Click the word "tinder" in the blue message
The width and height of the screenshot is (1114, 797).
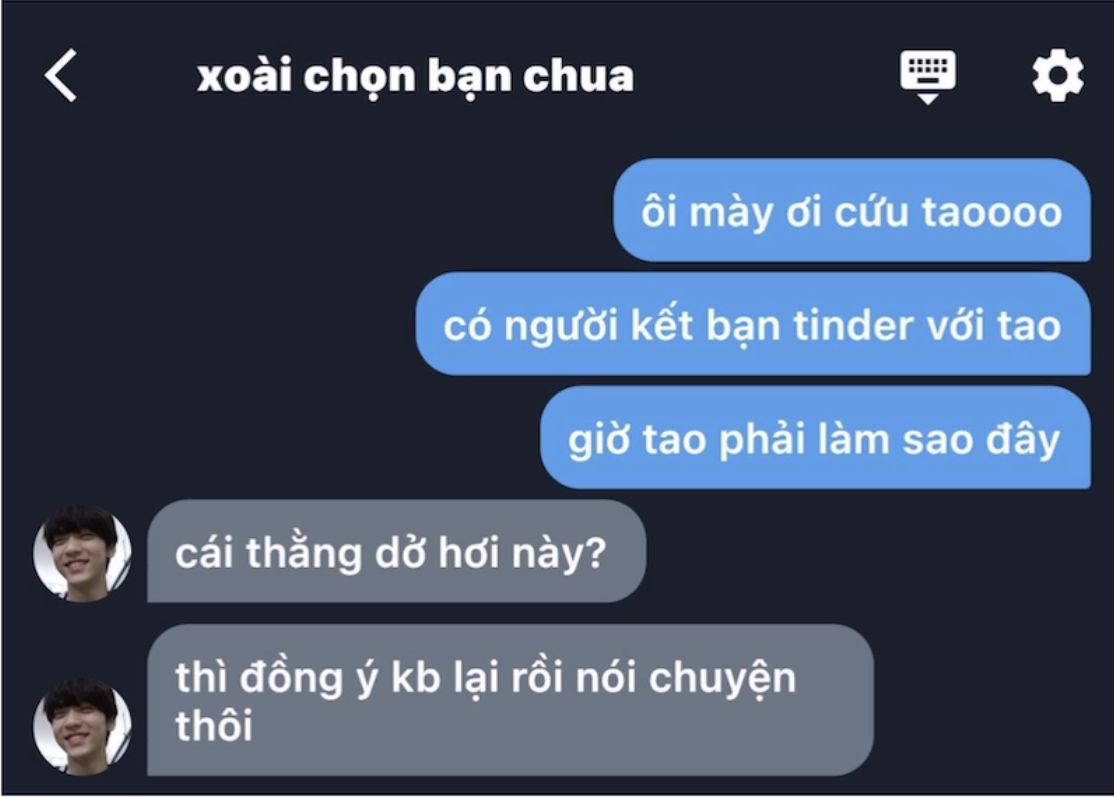pyautogui.click(x=853, y=325)
